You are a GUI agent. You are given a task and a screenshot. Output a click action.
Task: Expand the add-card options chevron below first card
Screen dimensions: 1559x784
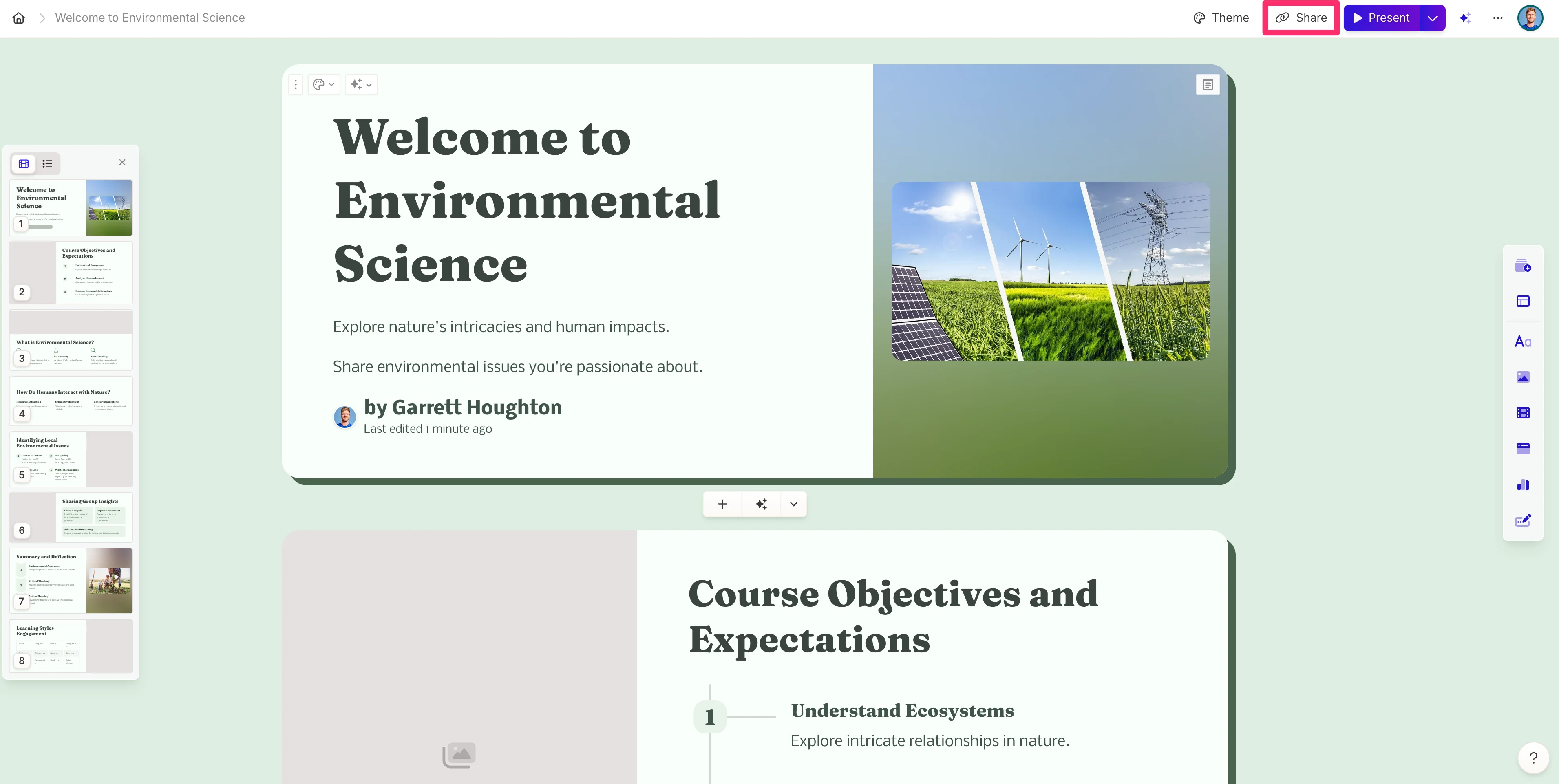click(x=793, y=504)
